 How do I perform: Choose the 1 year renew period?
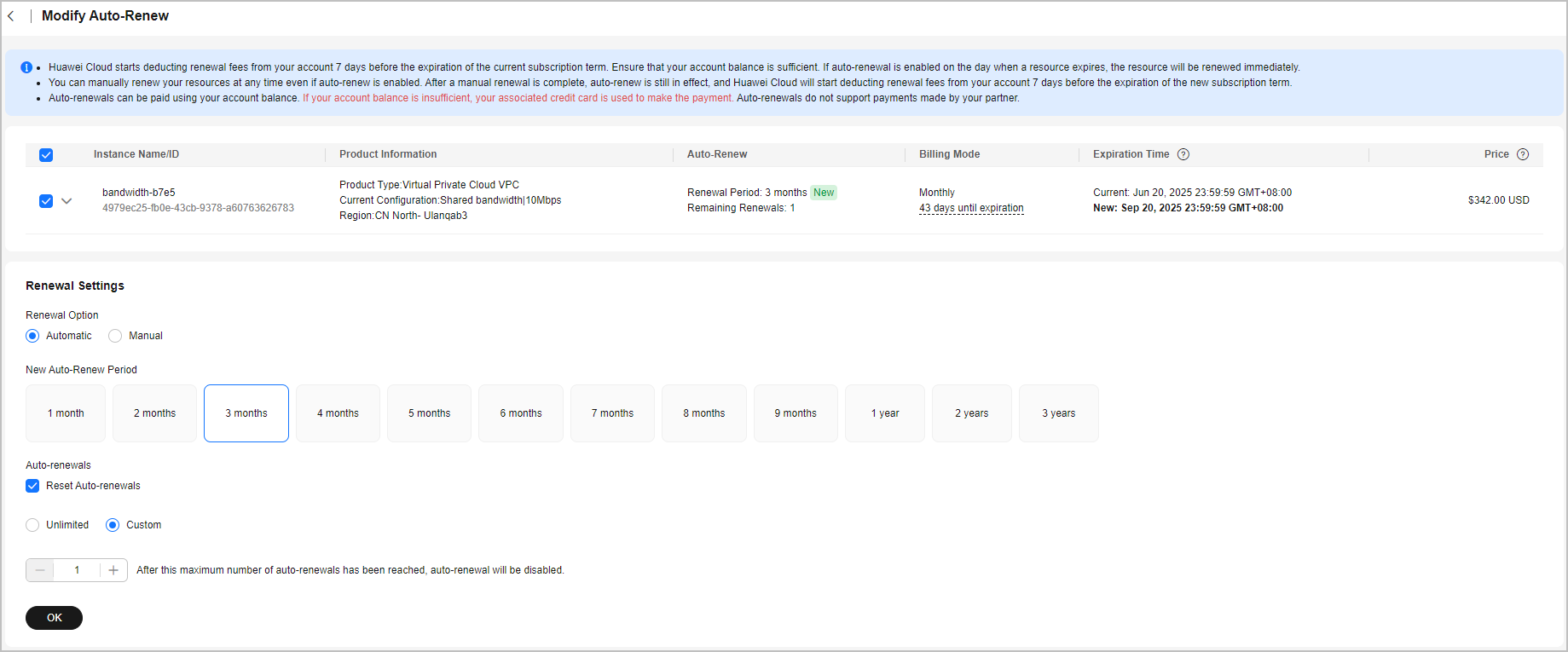tap(884, 413)
